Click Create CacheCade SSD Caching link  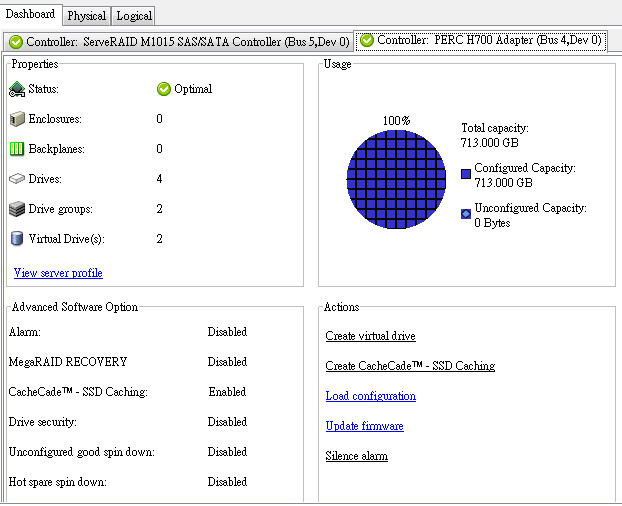tap(410, 366)
